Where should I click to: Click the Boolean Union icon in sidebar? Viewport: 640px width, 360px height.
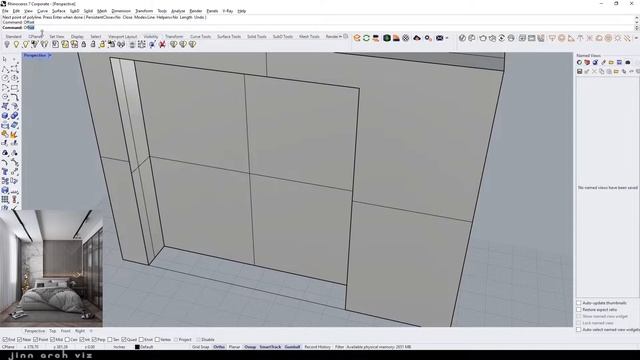click(14, 116)
